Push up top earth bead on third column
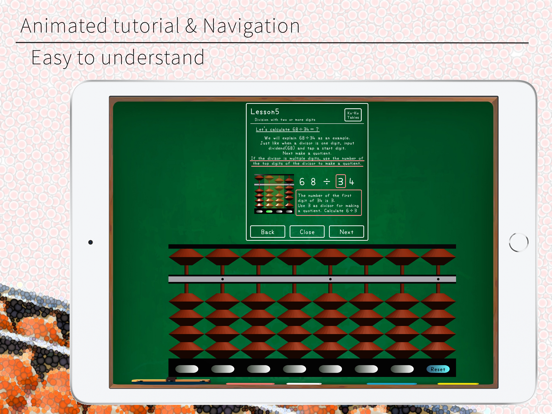552x414 pixels. point(258,301)
